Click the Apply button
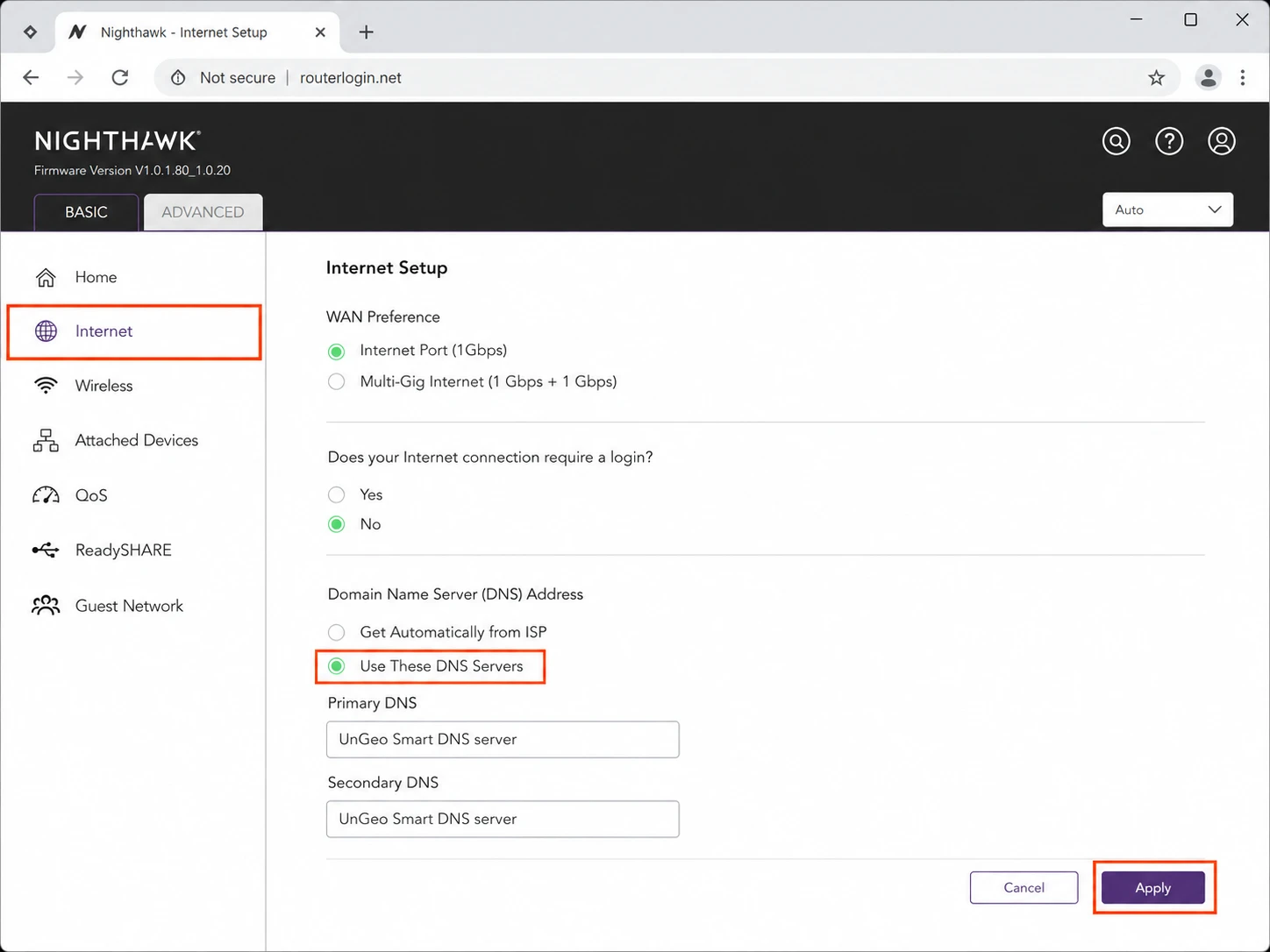Image resolution: width=1270 pixels, height=952 pixels. 1152,888
